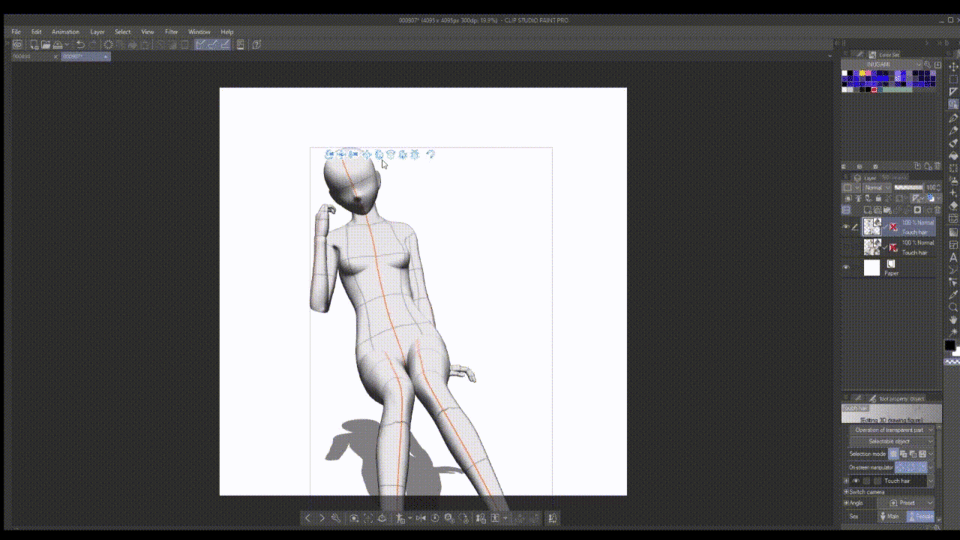Screen dimensions: 960x540
Task: Select the Move layer tool
Action: coord(953,66)
